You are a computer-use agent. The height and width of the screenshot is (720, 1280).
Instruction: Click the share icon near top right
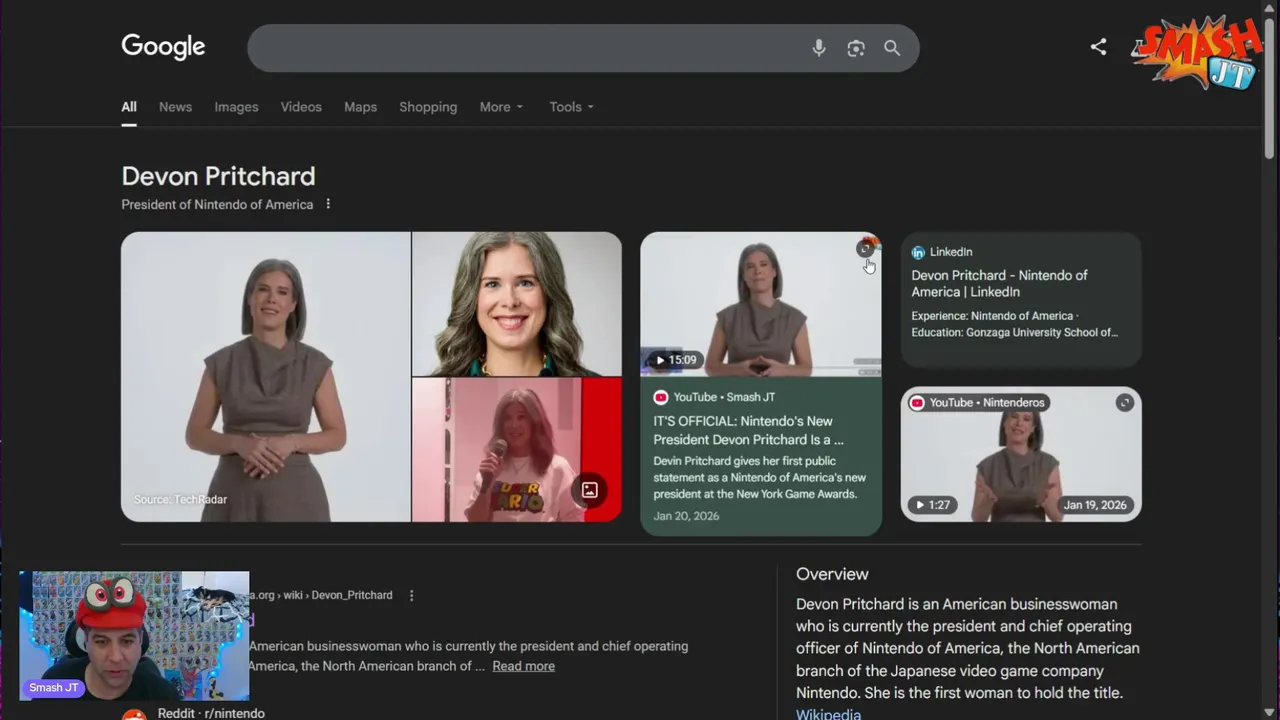pos(1098,47)
